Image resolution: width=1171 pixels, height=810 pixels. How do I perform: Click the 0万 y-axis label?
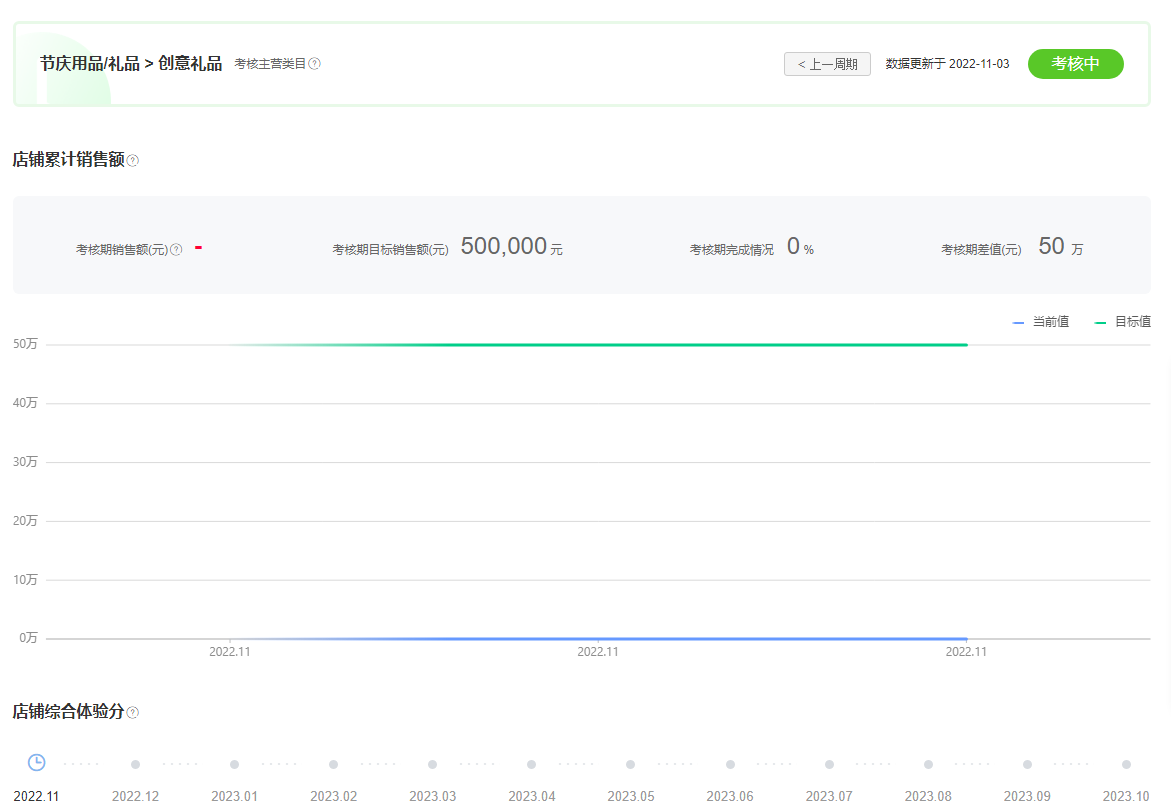pyautogui.click(x=28, y=638)
